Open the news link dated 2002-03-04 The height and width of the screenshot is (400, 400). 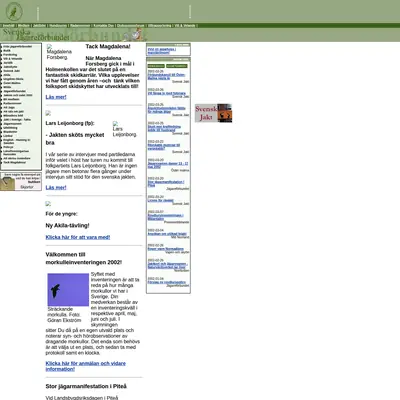167,234
